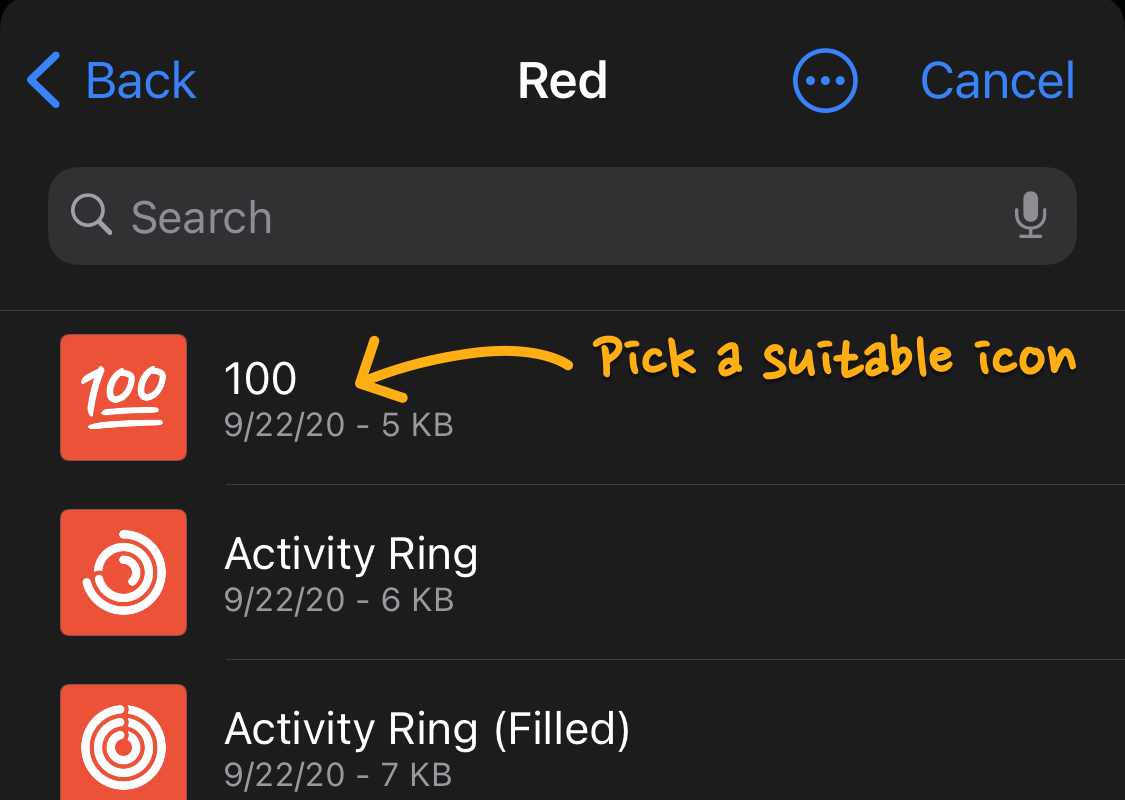The width and height of the screenshot is (1125, 800).
Task: Tap the 9/22/20 - 6 KB detail line
Action: coord(339,600)
